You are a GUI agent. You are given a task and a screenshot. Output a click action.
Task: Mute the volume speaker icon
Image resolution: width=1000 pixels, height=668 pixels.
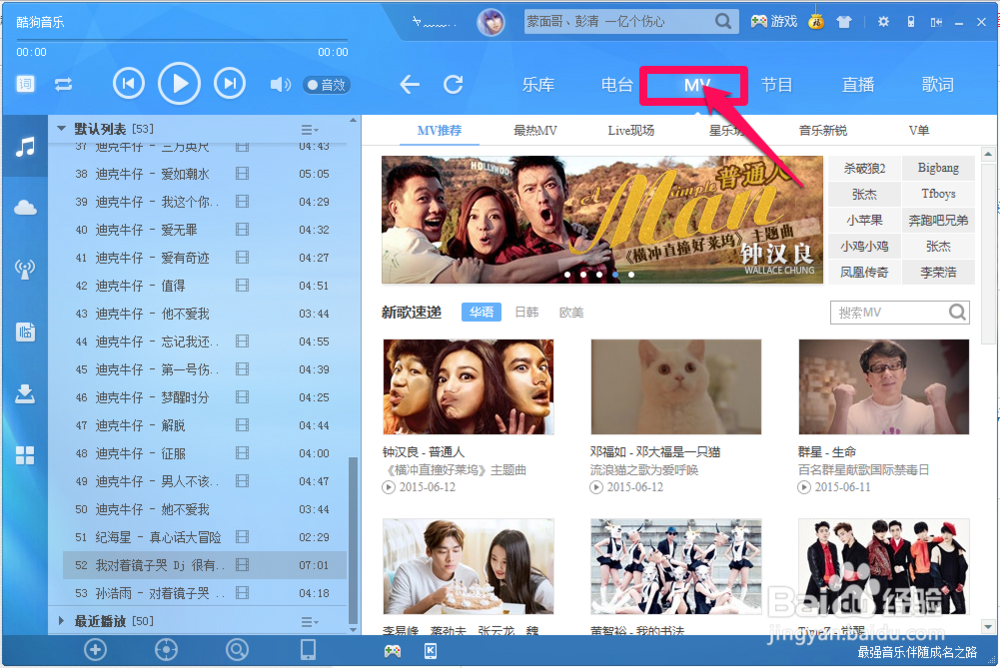(280, 84)
